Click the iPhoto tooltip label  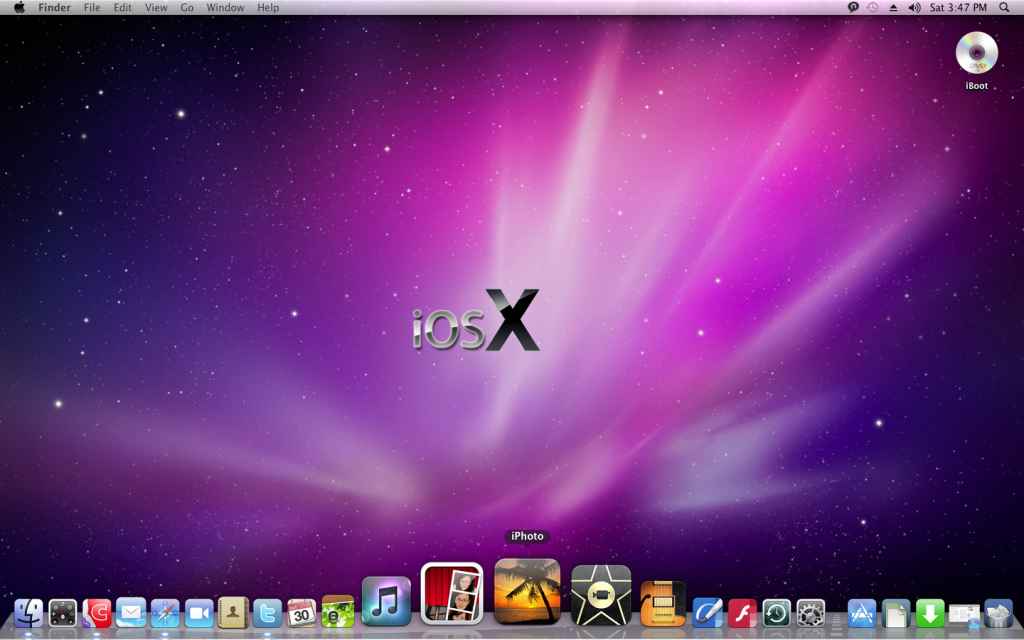click(x=527, y=536)
